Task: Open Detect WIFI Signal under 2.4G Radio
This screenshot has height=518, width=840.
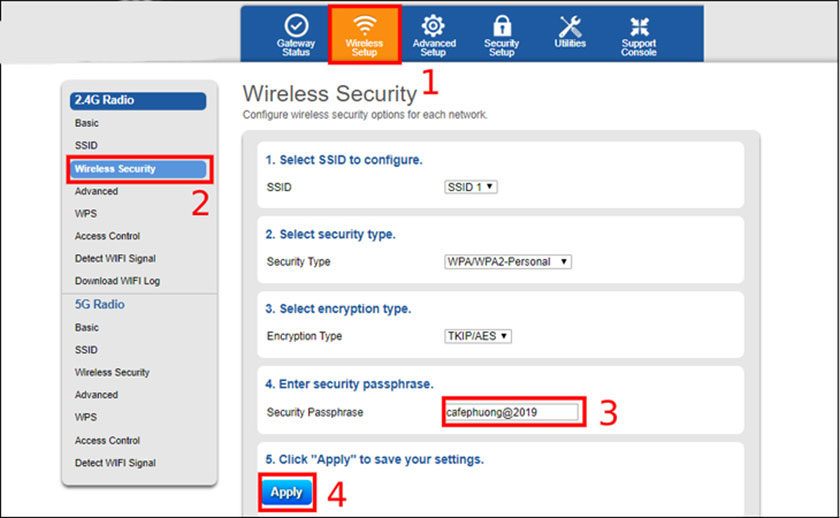Action: (115, 259)
